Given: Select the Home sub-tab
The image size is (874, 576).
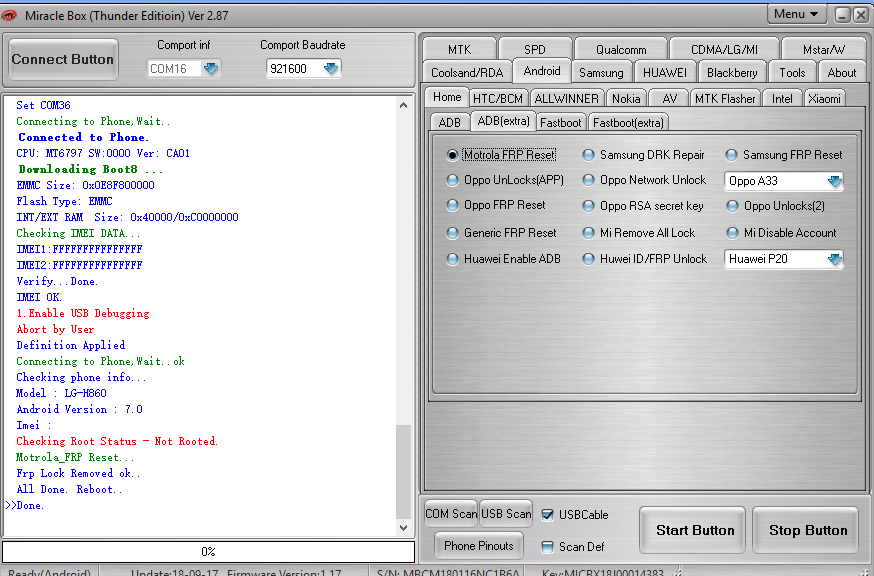Looking at the screenshot, I should (x=447, y=97).
